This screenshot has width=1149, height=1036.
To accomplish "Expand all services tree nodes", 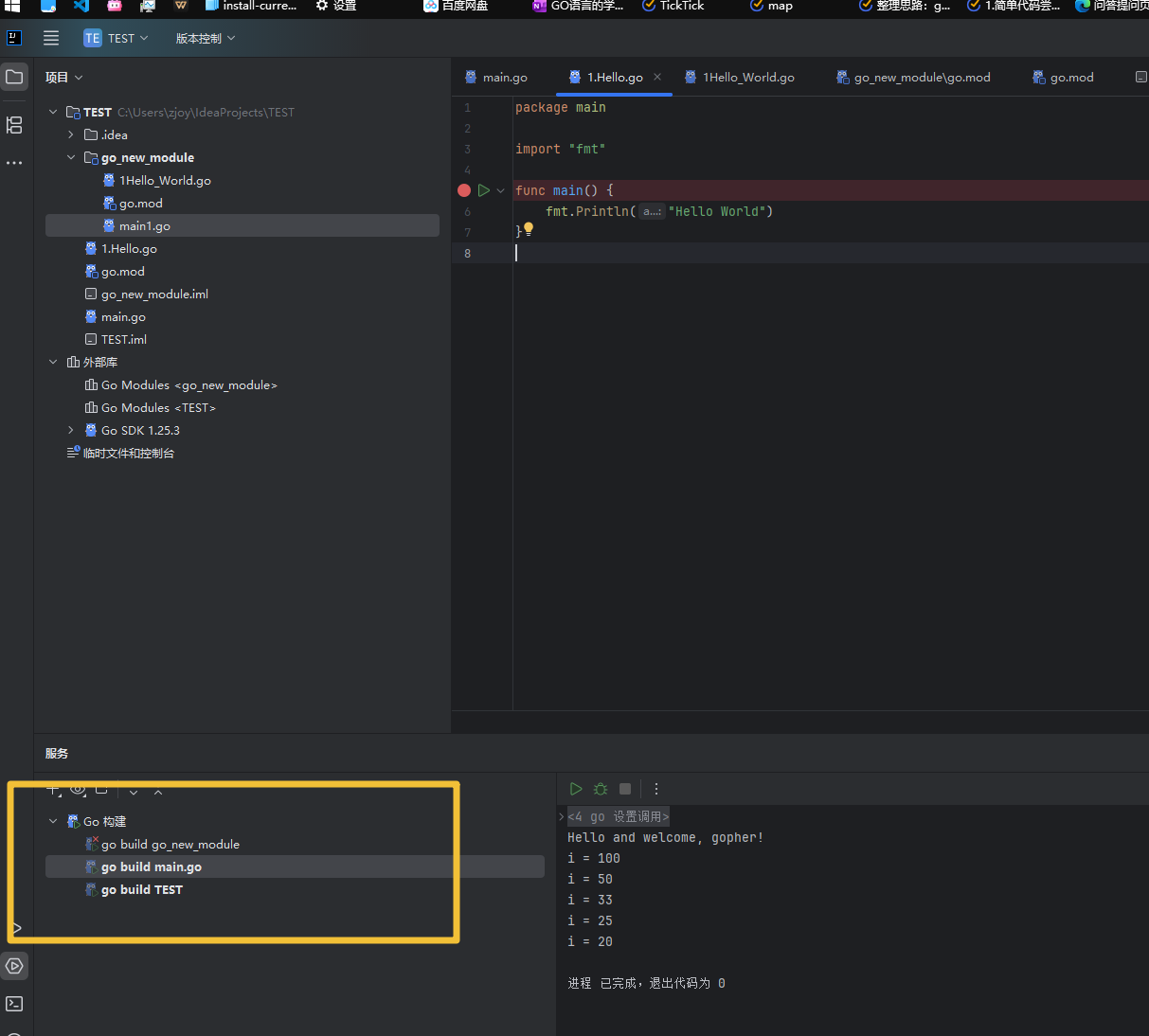I will pyautogui.click(x=134, y=792).
